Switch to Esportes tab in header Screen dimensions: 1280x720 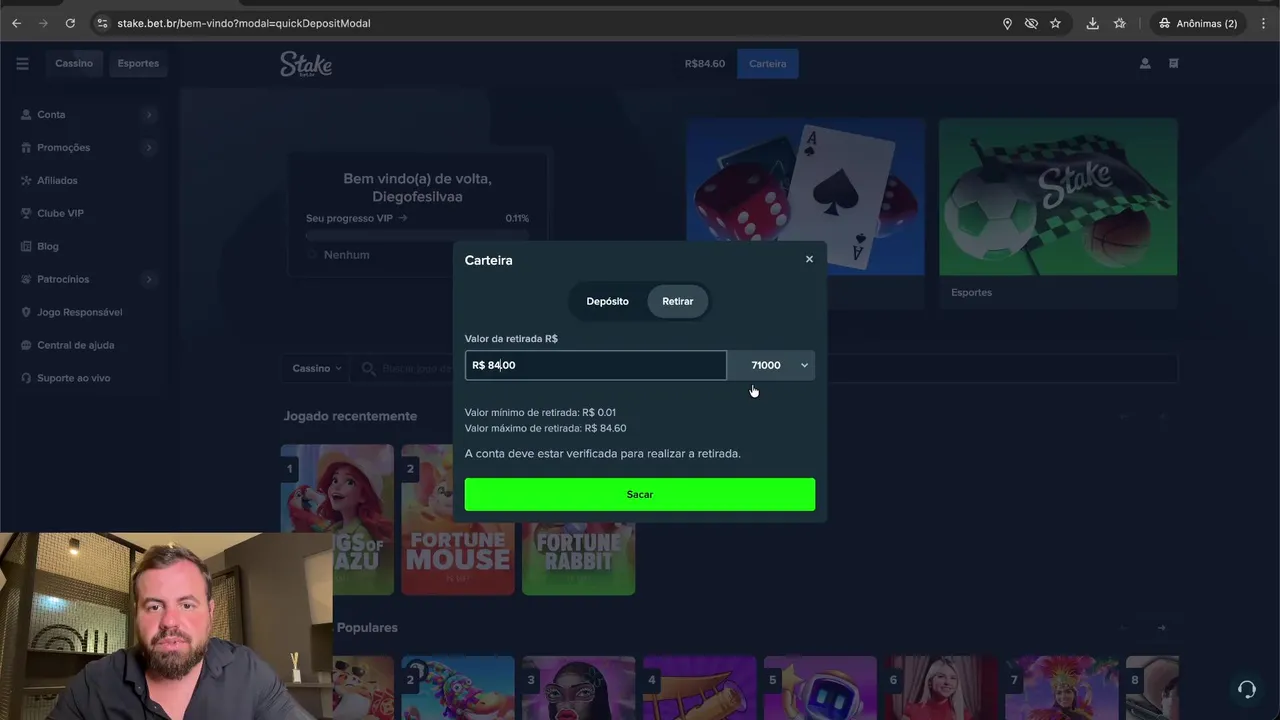[138, 63]
